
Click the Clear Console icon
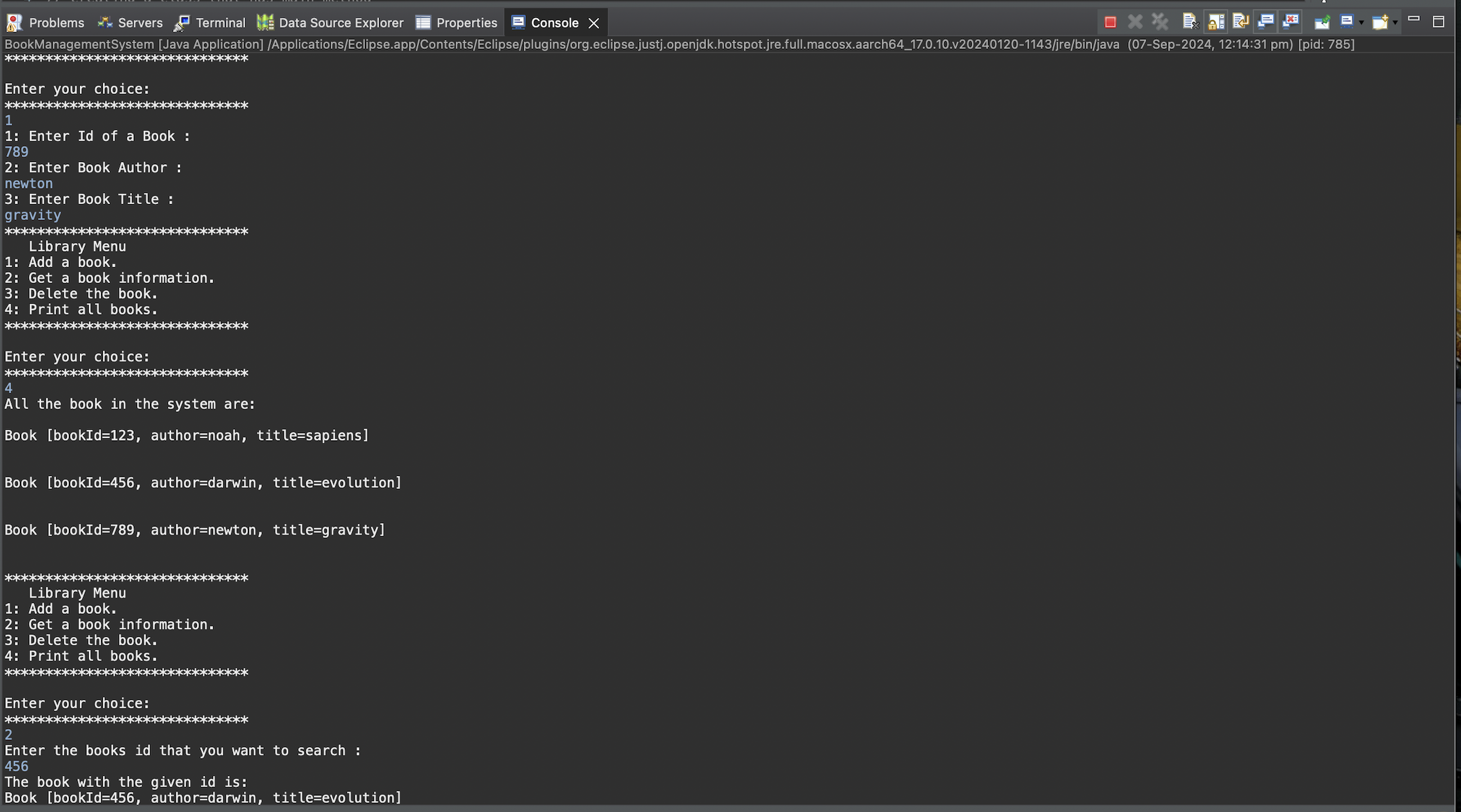click(1190, 23)
